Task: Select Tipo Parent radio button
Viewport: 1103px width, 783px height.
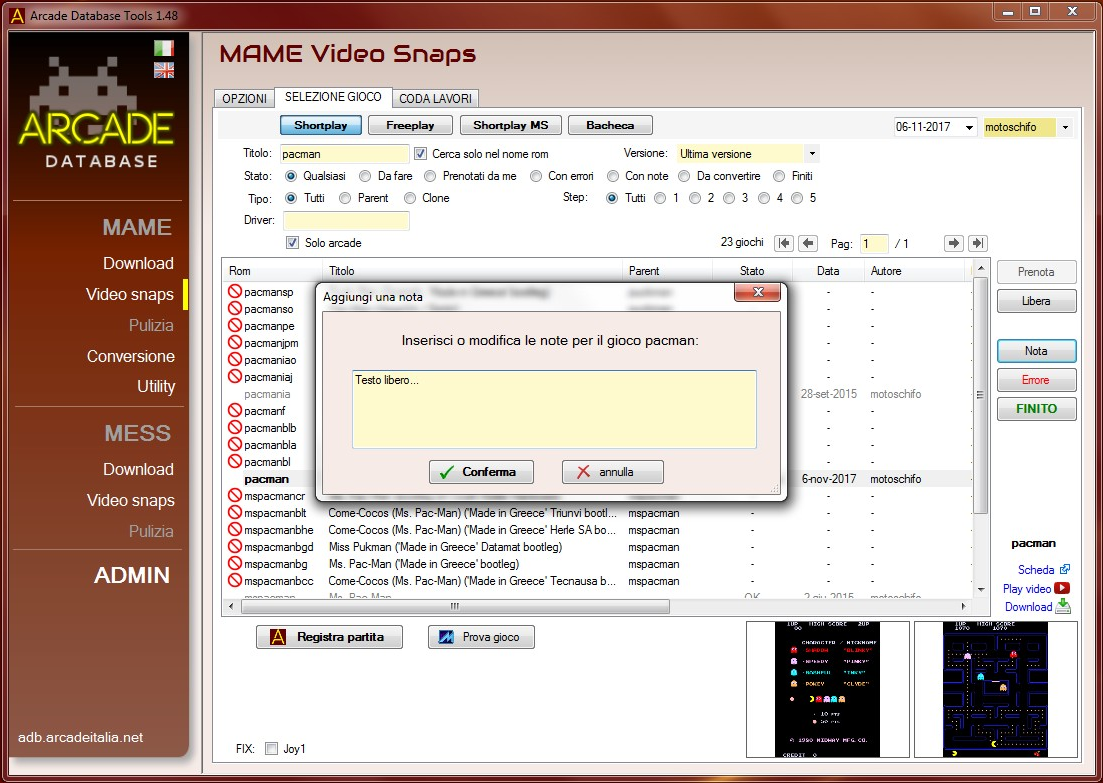Action: click(345, 198)
